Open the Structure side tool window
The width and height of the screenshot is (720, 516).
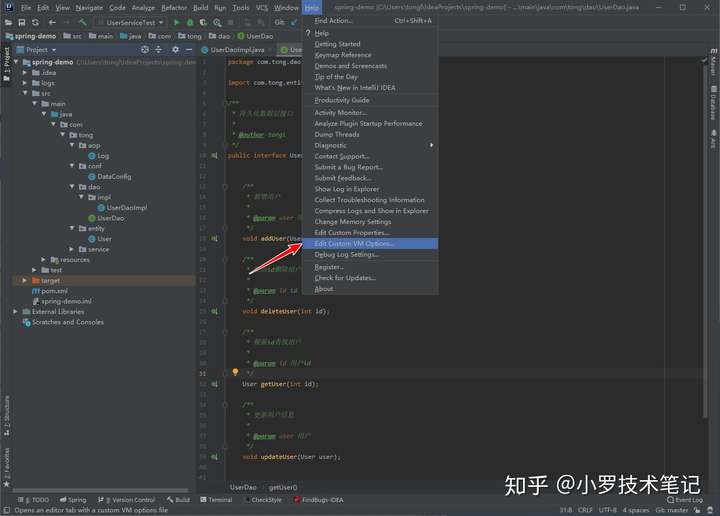pyautogui.click(x=6, y=415)
